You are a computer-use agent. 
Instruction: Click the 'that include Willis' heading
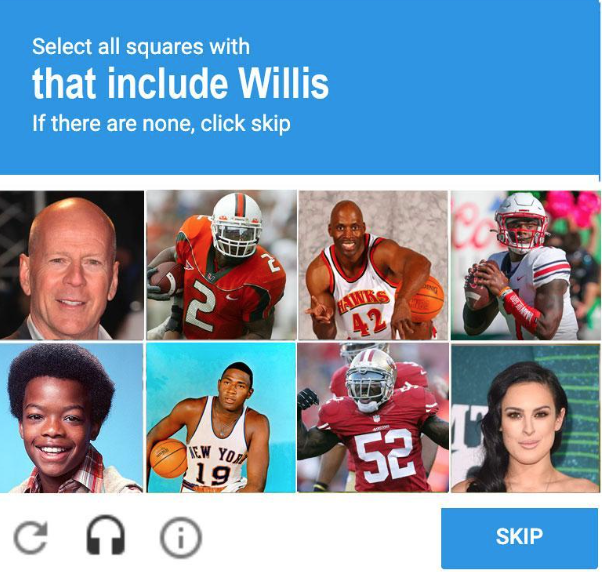(180, 83)
